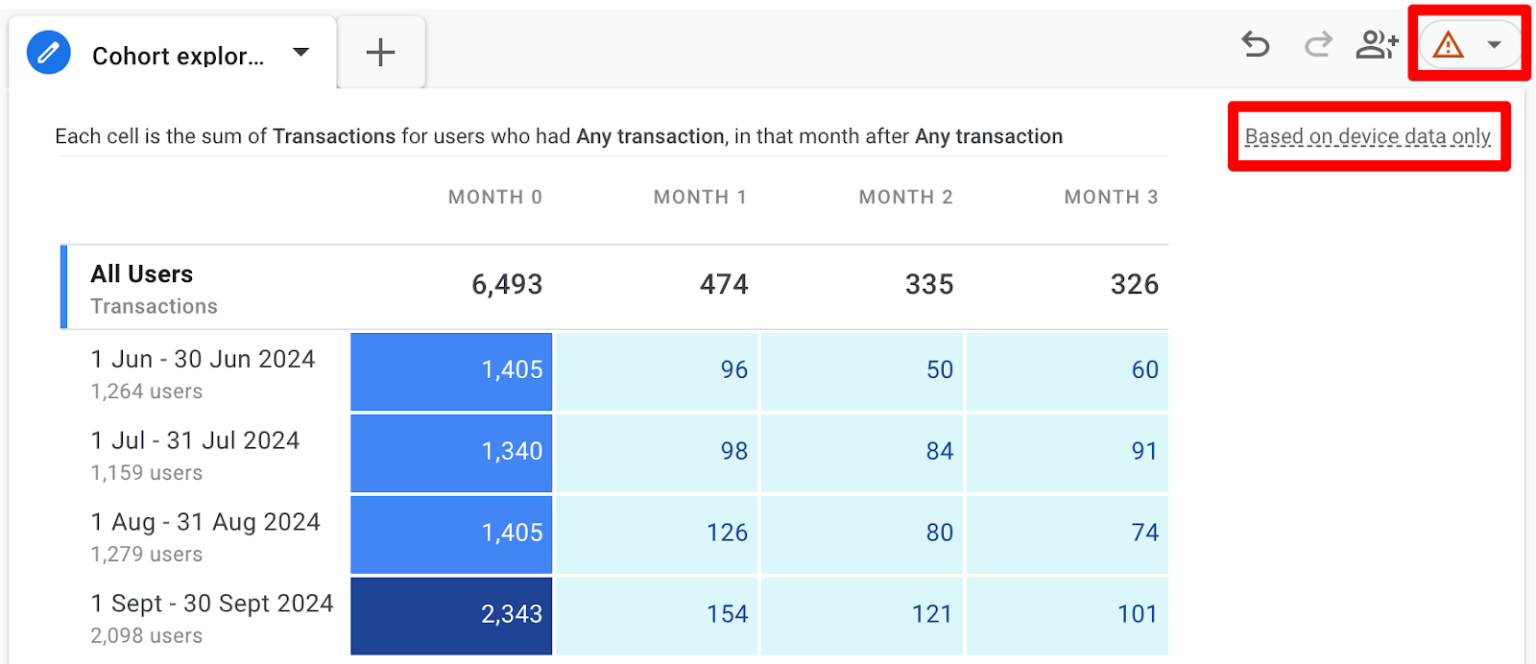Click the 1,405 cell for August cohort

[x=451, y=533]
